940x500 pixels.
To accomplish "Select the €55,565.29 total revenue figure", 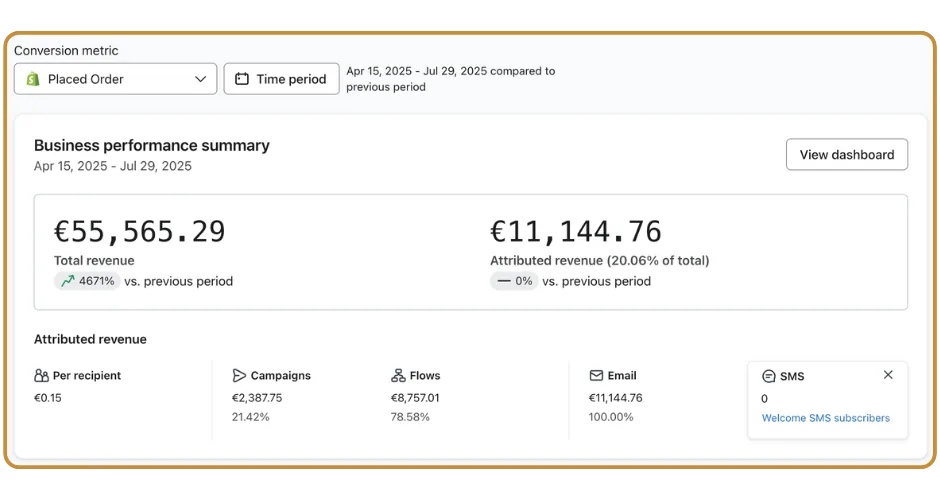I will click(140, 231).
